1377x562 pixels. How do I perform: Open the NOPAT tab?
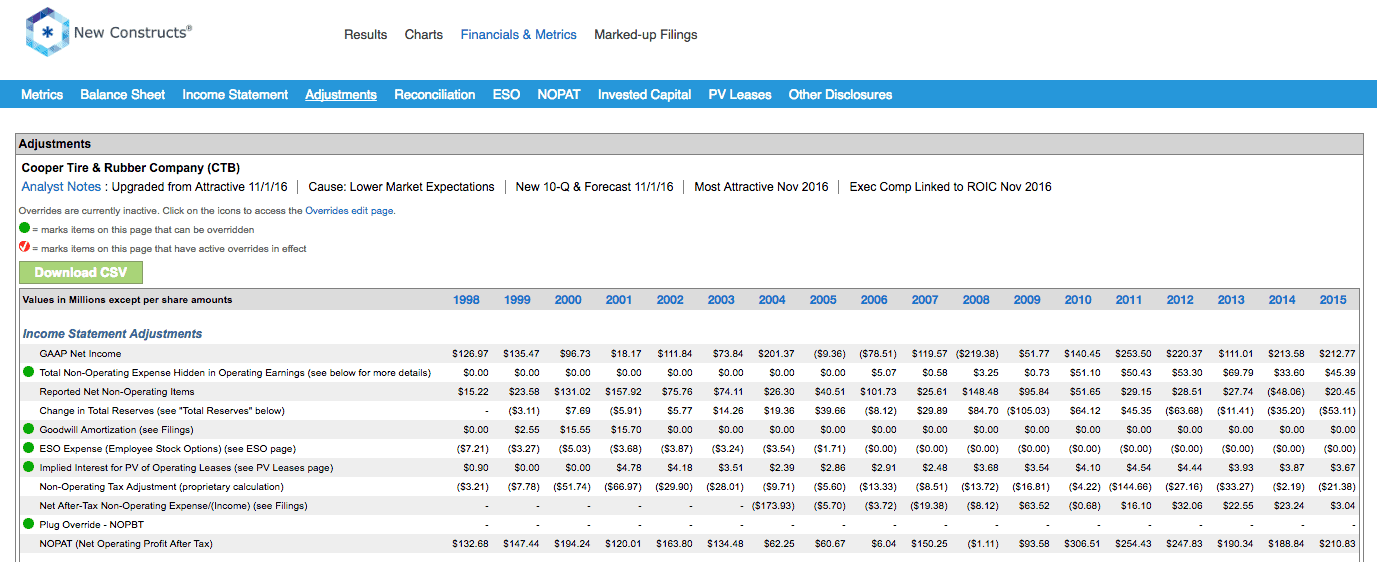(559, 94)
